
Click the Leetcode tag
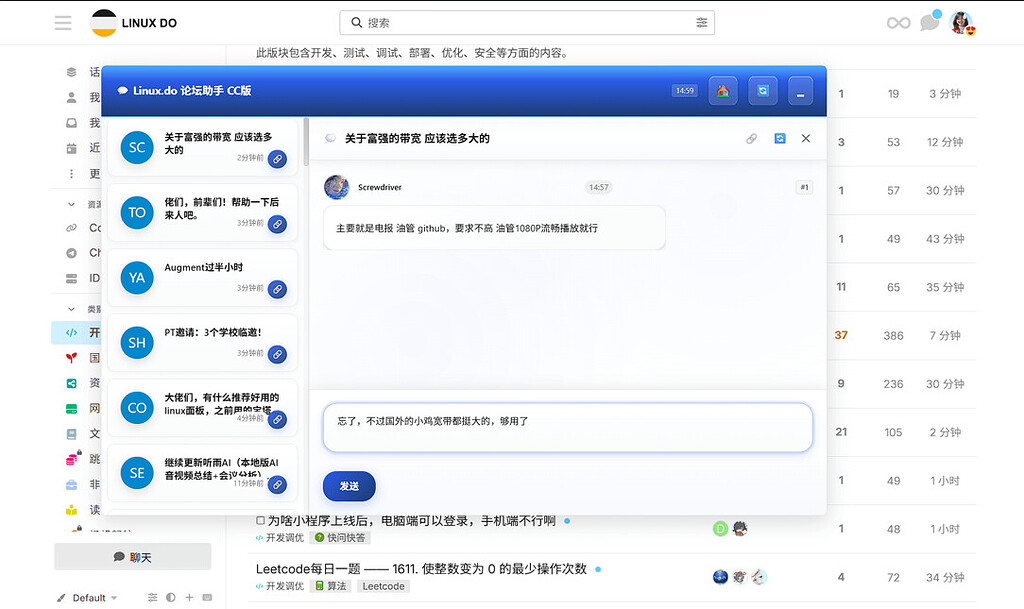coord(383,586)
